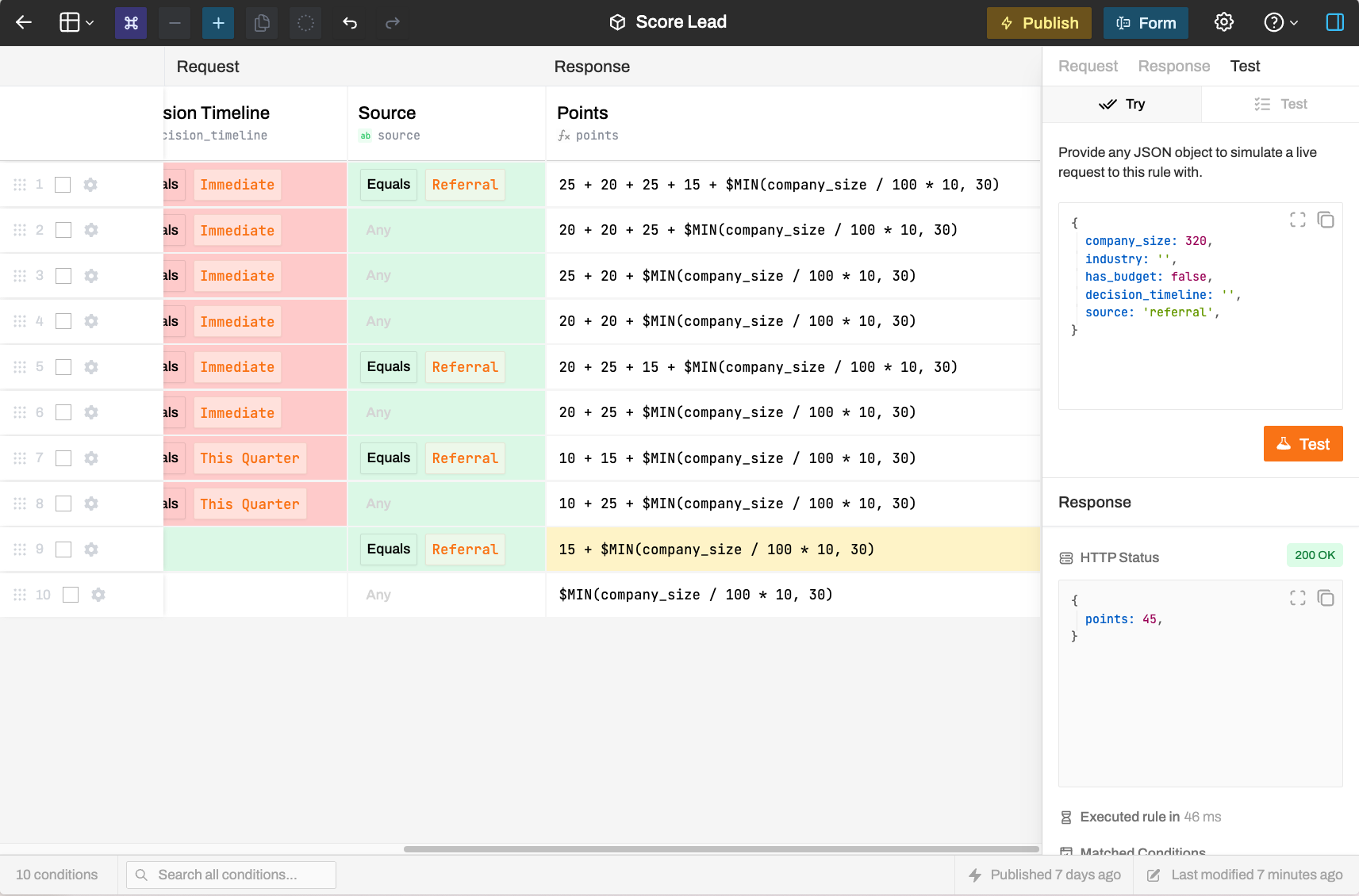Click the Search all conditions field
This screenshot has height=896, width=1359.
231,875
